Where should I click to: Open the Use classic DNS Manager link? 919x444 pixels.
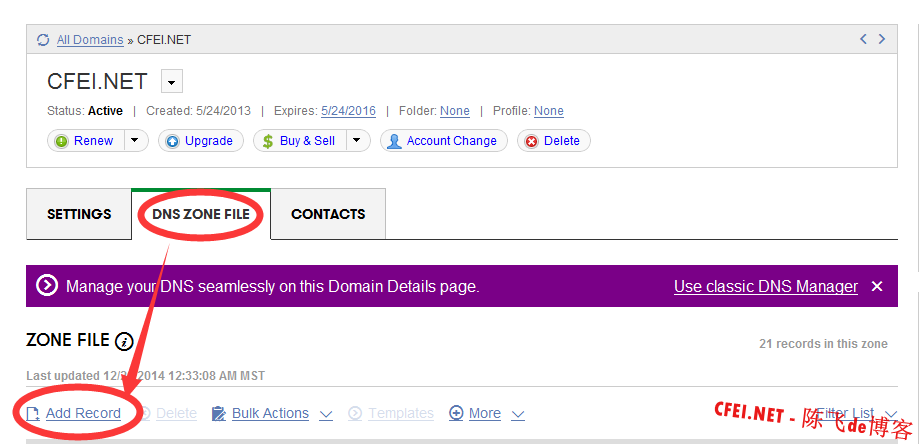[x=765, y=286]
